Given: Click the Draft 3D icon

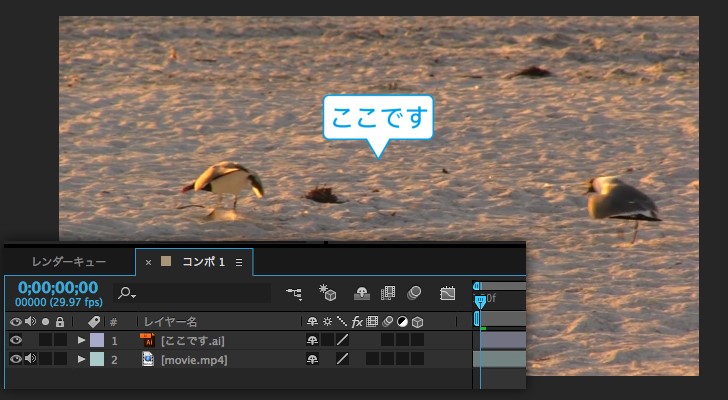Looking at the screenshot, I should tap(327, 293).
